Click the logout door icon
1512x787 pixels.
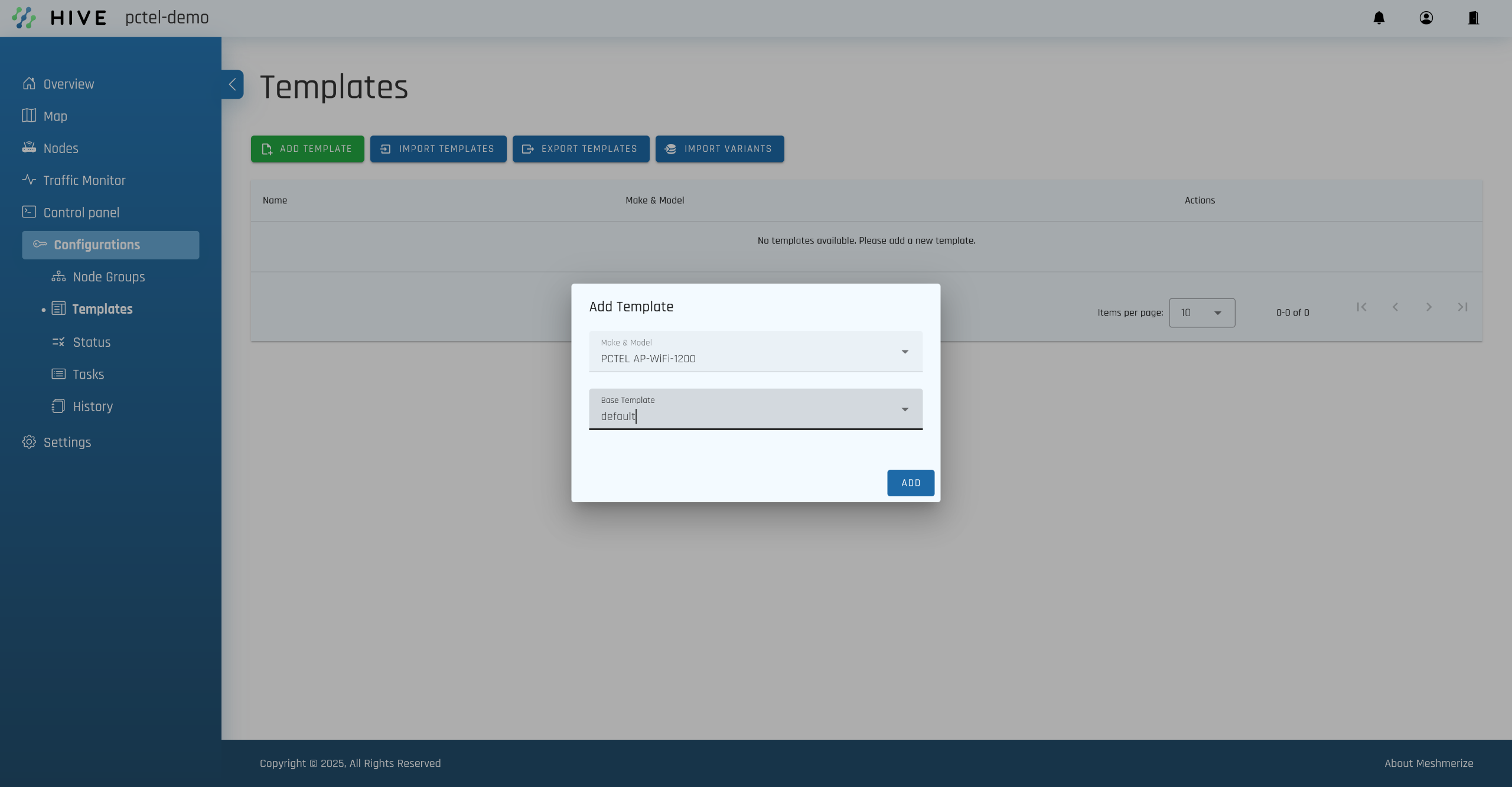click(1473, 18)
